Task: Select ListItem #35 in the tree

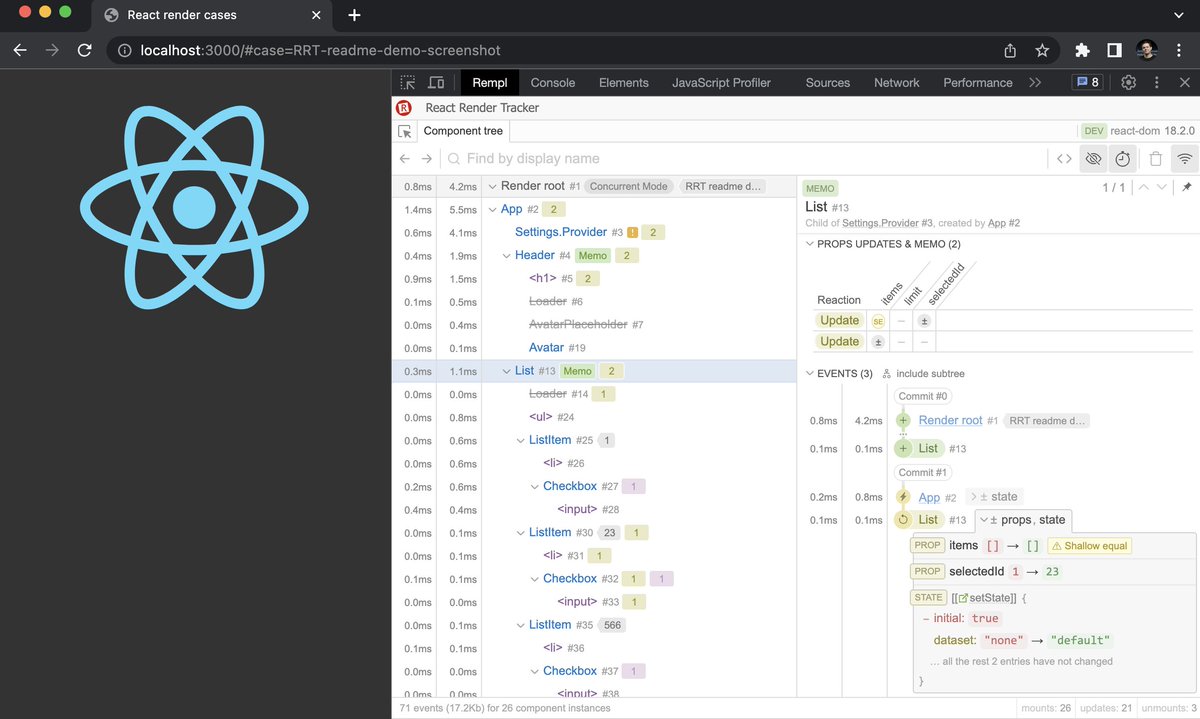Action: pyautogui.click(x=550, y=625)
